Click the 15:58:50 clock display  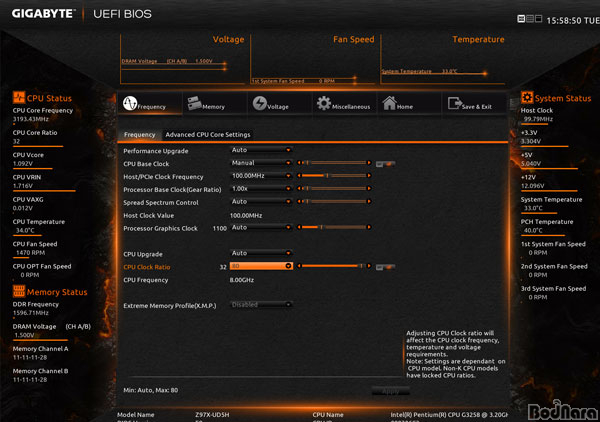(x=564, y=20)
